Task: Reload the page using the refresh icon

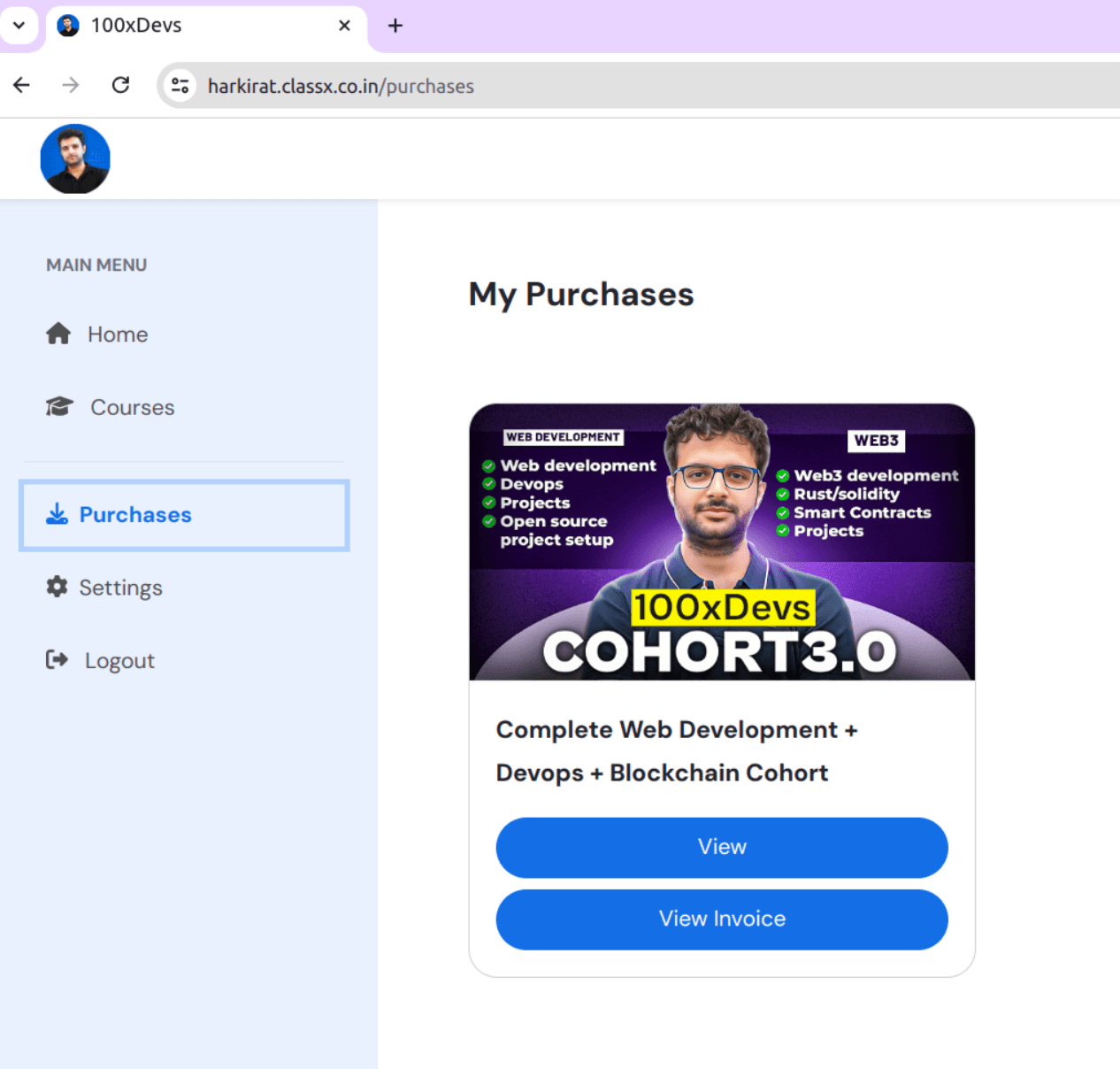Action: tap(121, 85)
